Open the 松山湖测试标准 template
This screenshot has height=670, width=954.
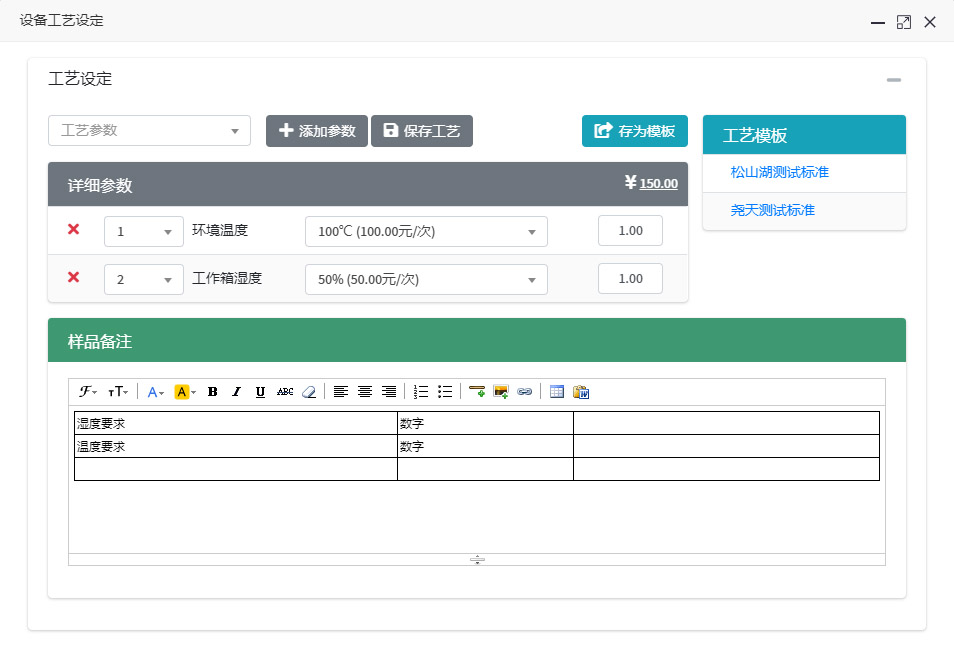tap(779, 172)
